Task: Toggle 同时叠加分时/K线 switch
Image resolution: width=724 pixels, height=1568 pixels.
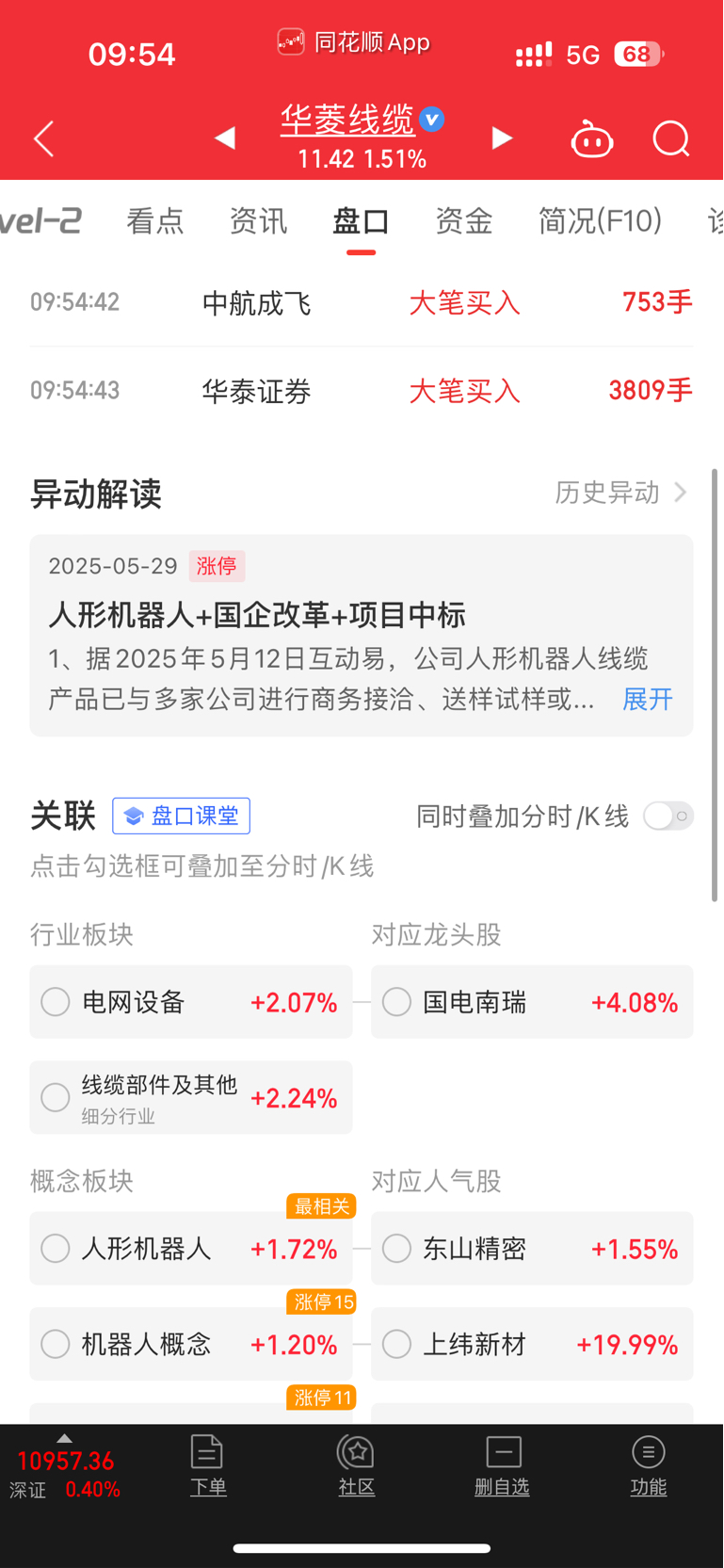Action: tap(668, 816)
